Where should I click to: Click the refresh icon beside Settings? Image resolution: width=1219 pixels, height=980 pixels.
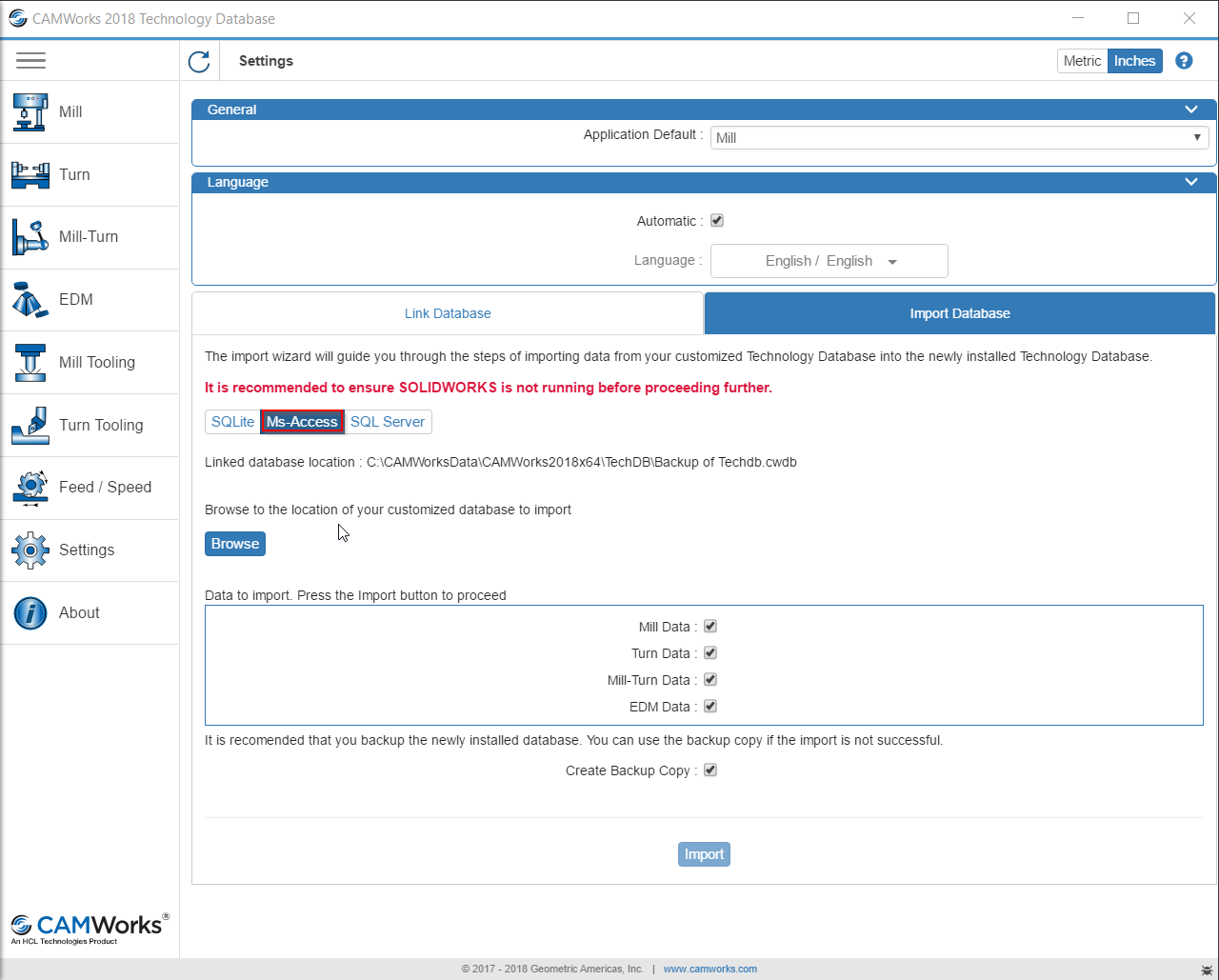coord(199,61)
